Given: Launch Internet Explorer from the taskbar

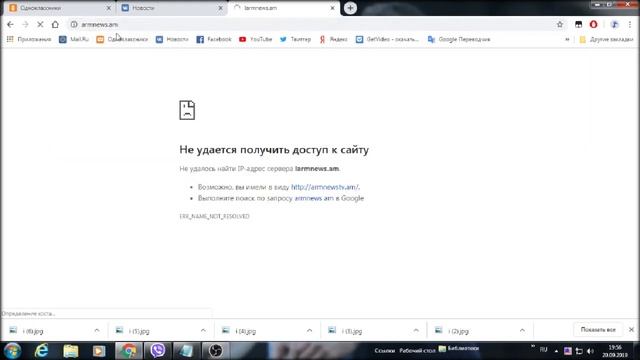Looking at the screenshot, I should [x=42, y=351].
